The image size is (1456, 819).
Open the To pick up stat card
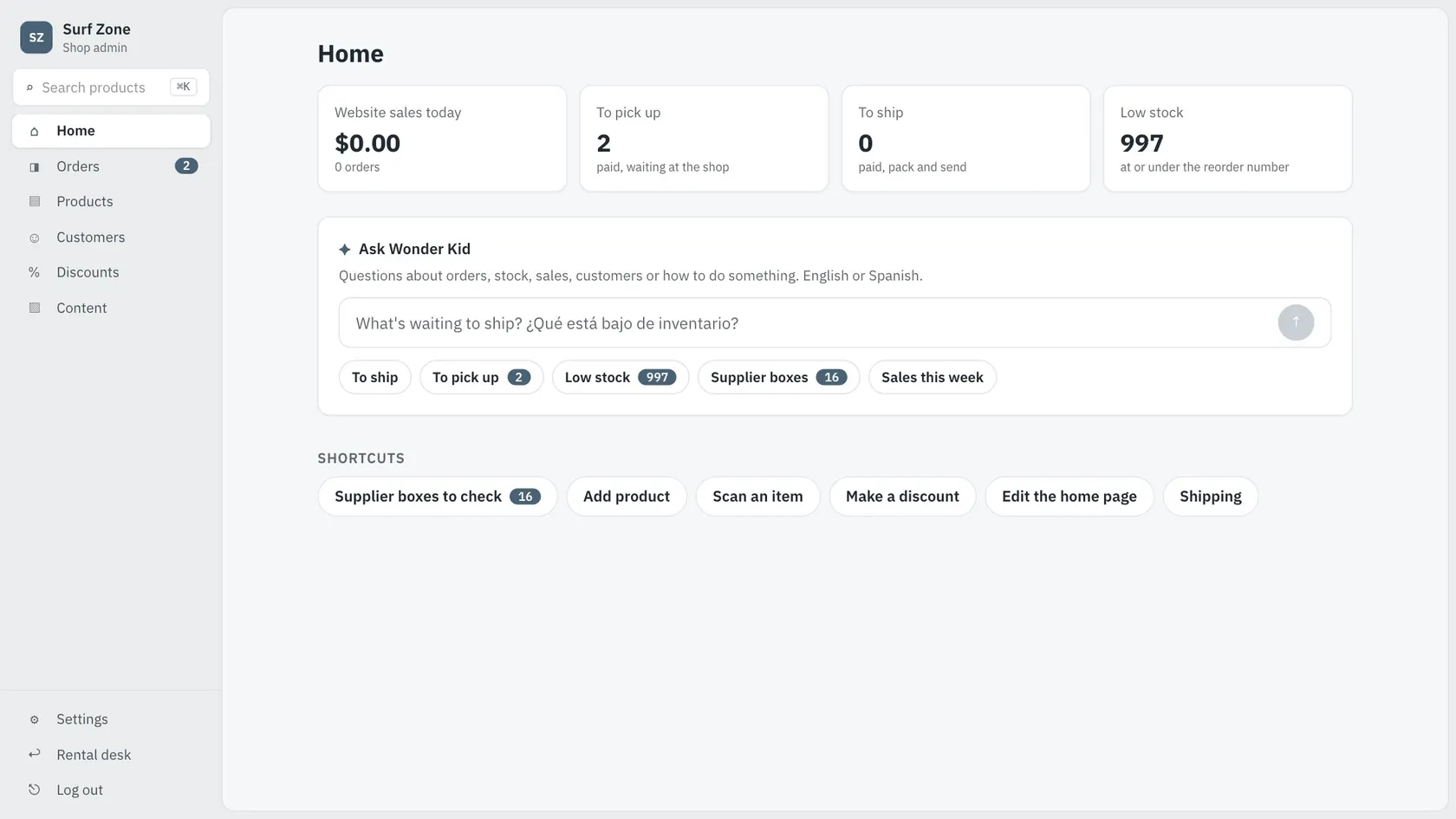click(704, 139)
